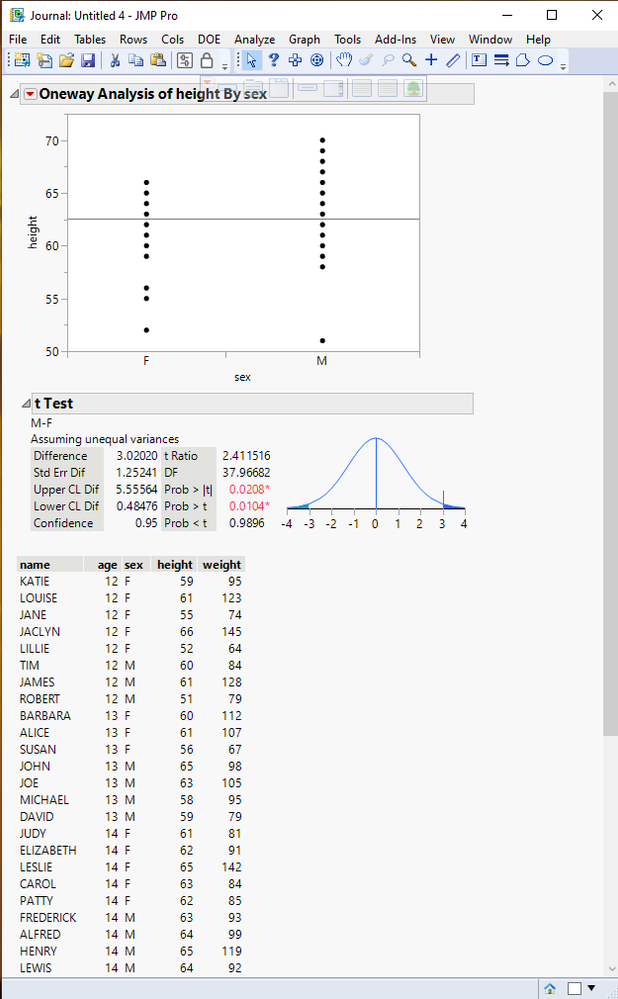Click the vertical scrollbar down arrow
Image resolution: width=618 pixels, height=999 pixels.
[x=611, y=970]
